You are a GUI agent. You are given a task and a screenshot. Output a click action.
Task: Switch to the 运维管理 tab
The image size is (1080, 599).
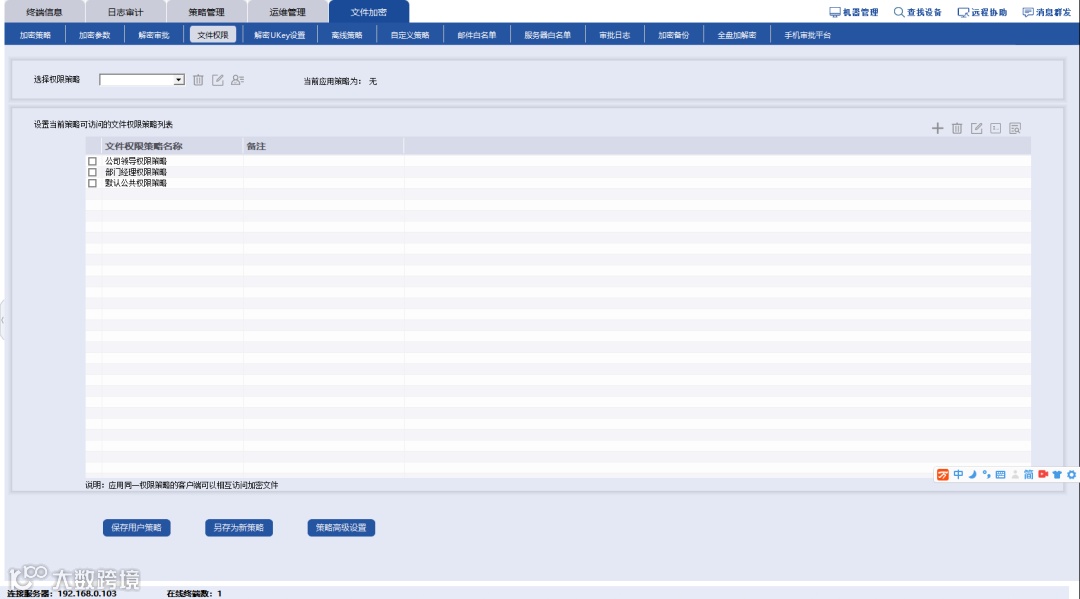tap(287, 12)
